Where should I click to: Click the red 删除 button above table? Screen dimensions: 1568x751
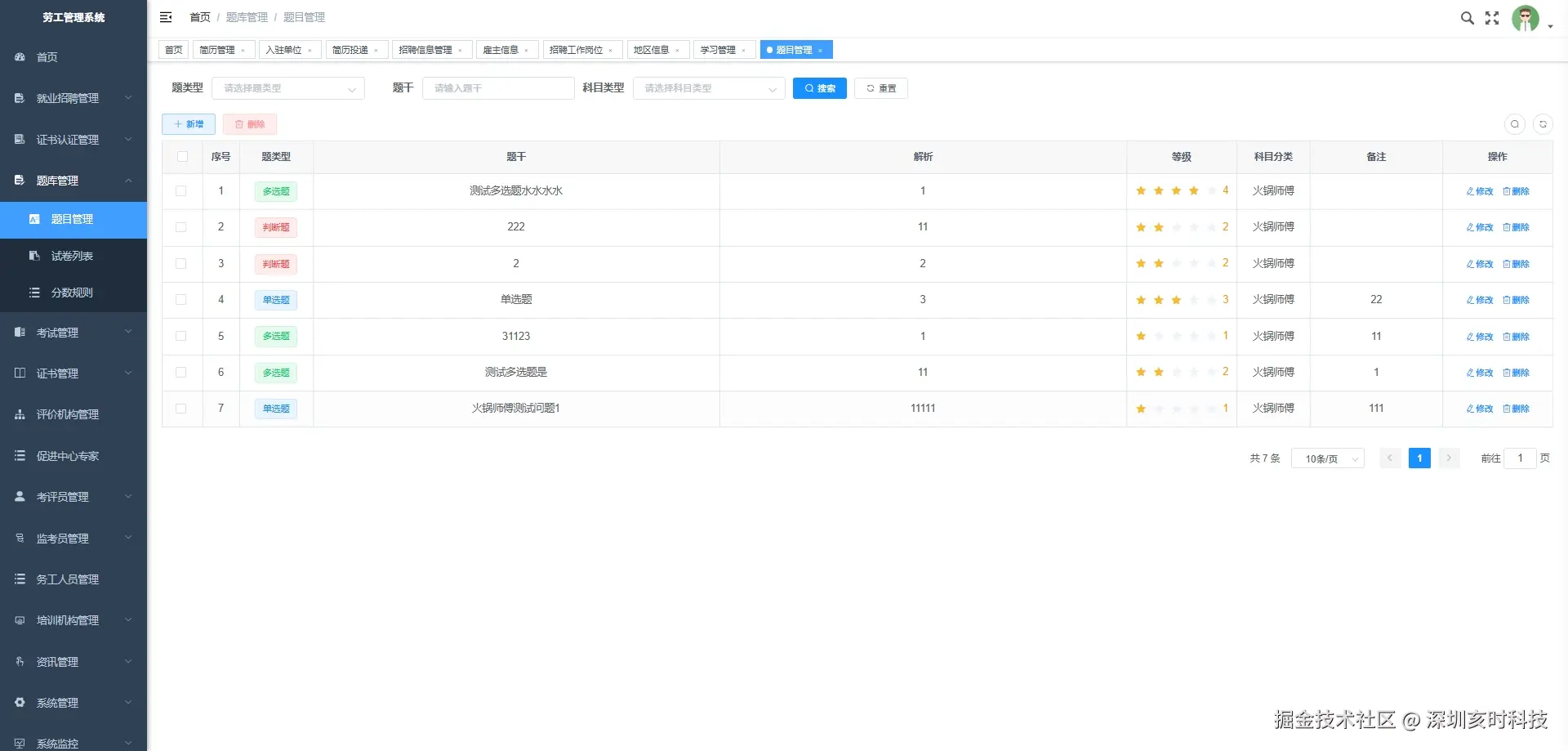pos(250,124)
